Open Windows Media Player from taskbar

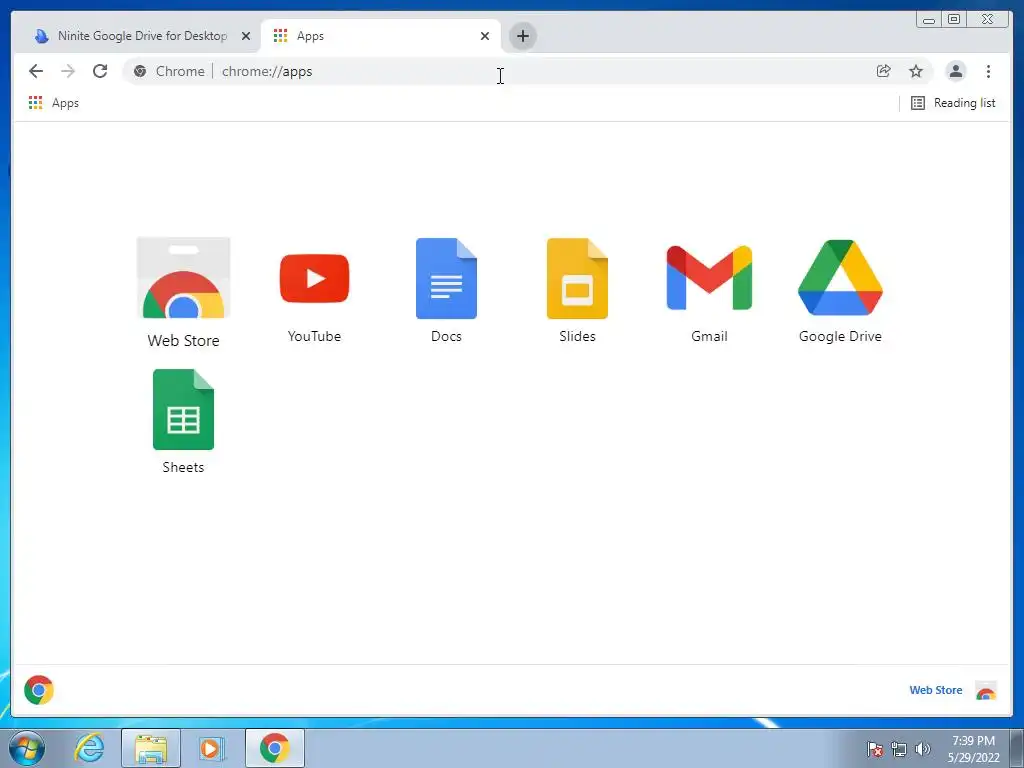pyautogui.click(x=212, y=748)
